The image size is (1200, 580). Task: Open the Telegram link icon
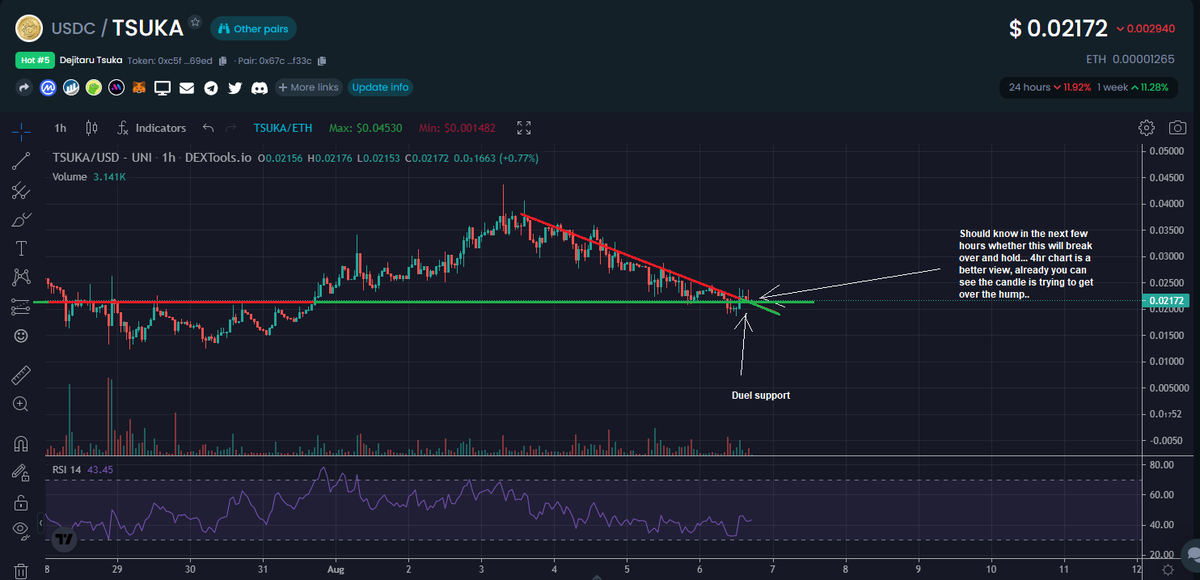point(211,88)
